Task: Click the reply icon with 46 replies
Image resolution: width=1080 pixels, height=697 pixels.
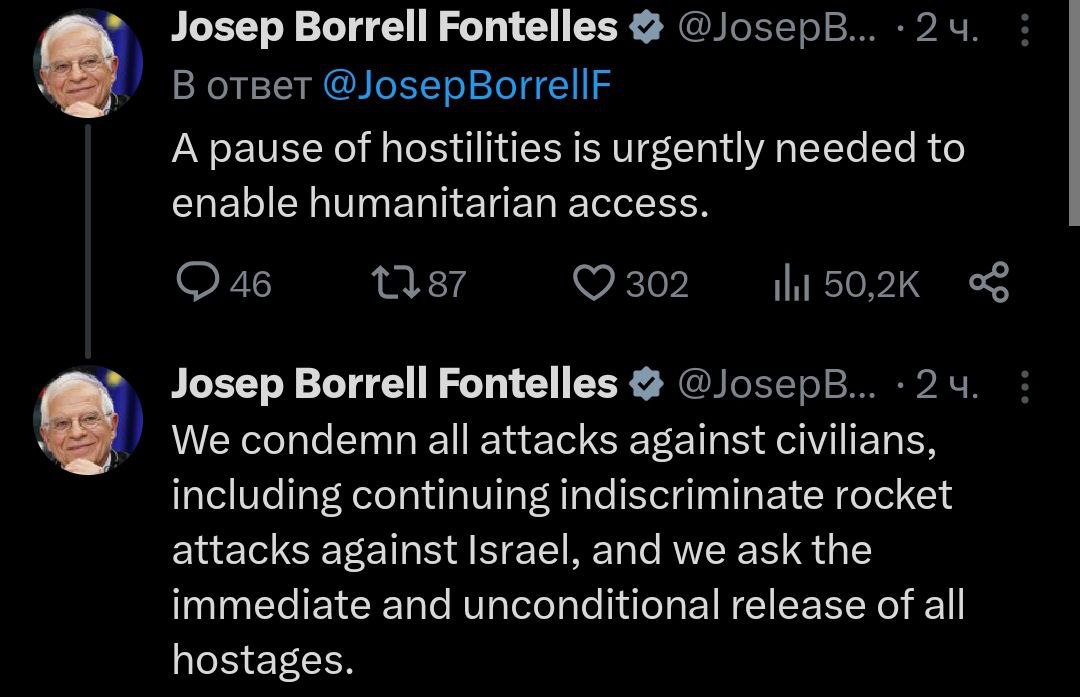Action: (196, 284)
